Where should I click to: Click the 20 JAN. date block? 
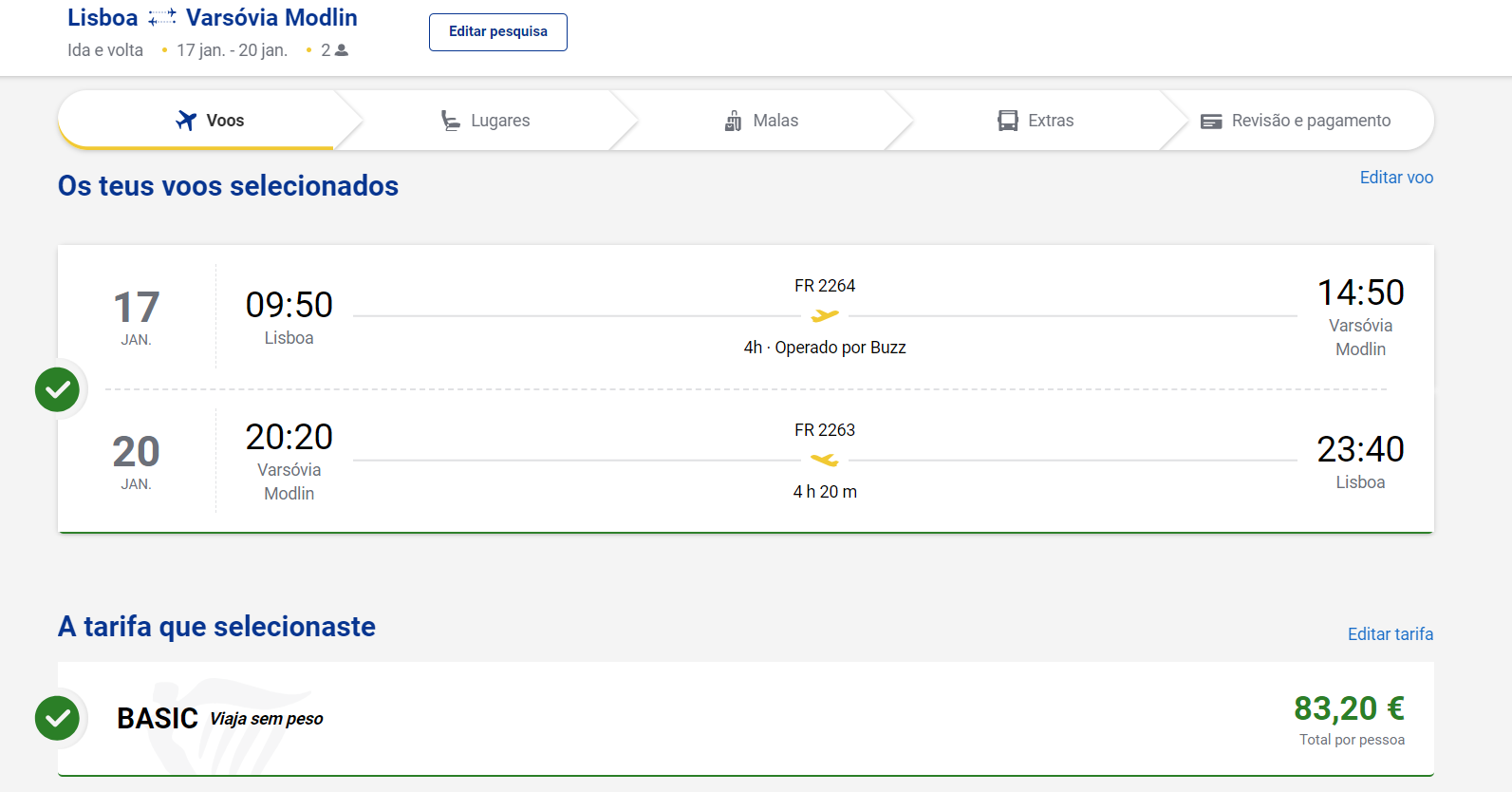tap(136, 462)
